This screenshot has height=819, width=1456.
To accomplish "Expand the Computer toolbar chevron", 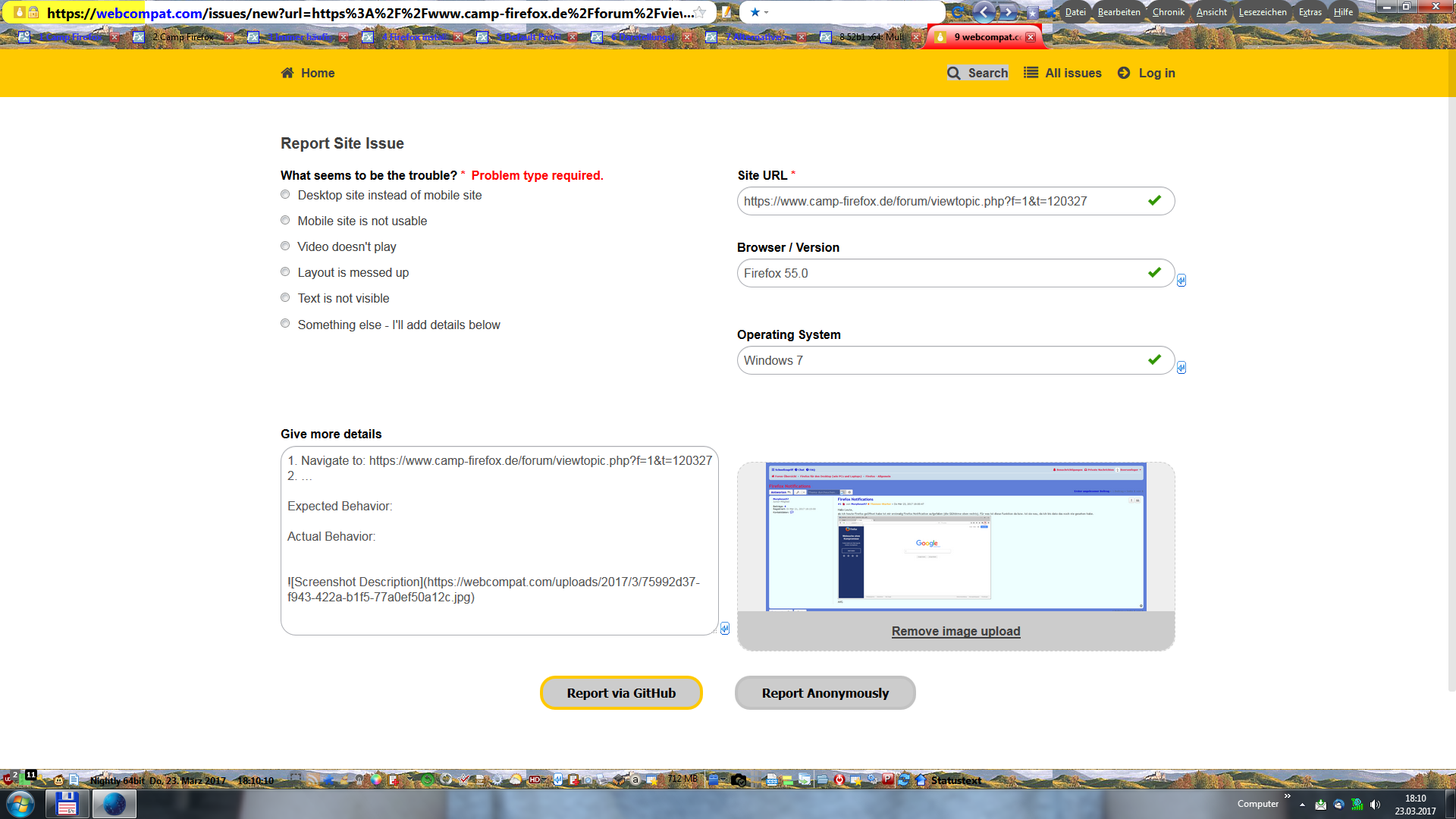I will coord(1287,795).
